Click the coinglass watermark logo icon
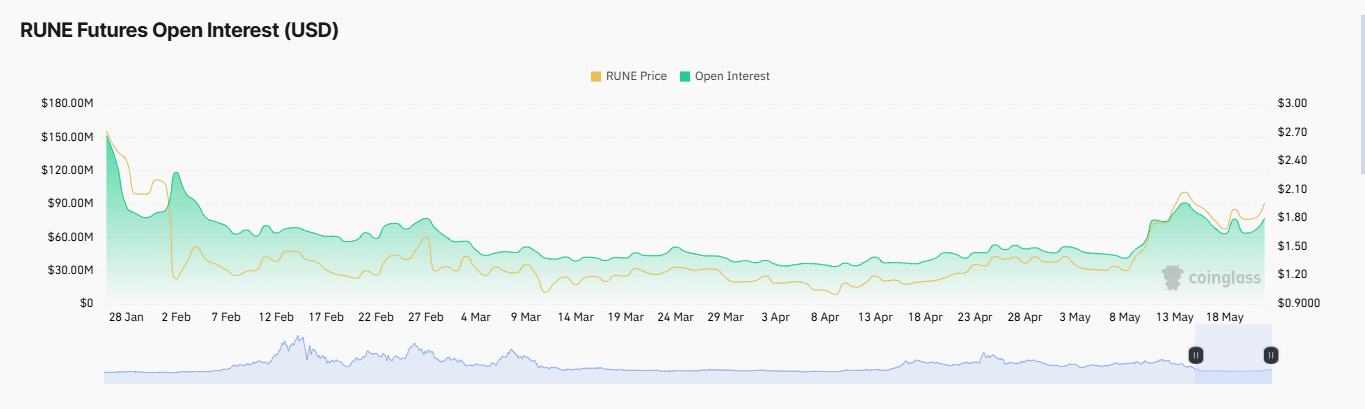Image resolution: width=1365 pixels, height=409 pixels. point(1170,278)
